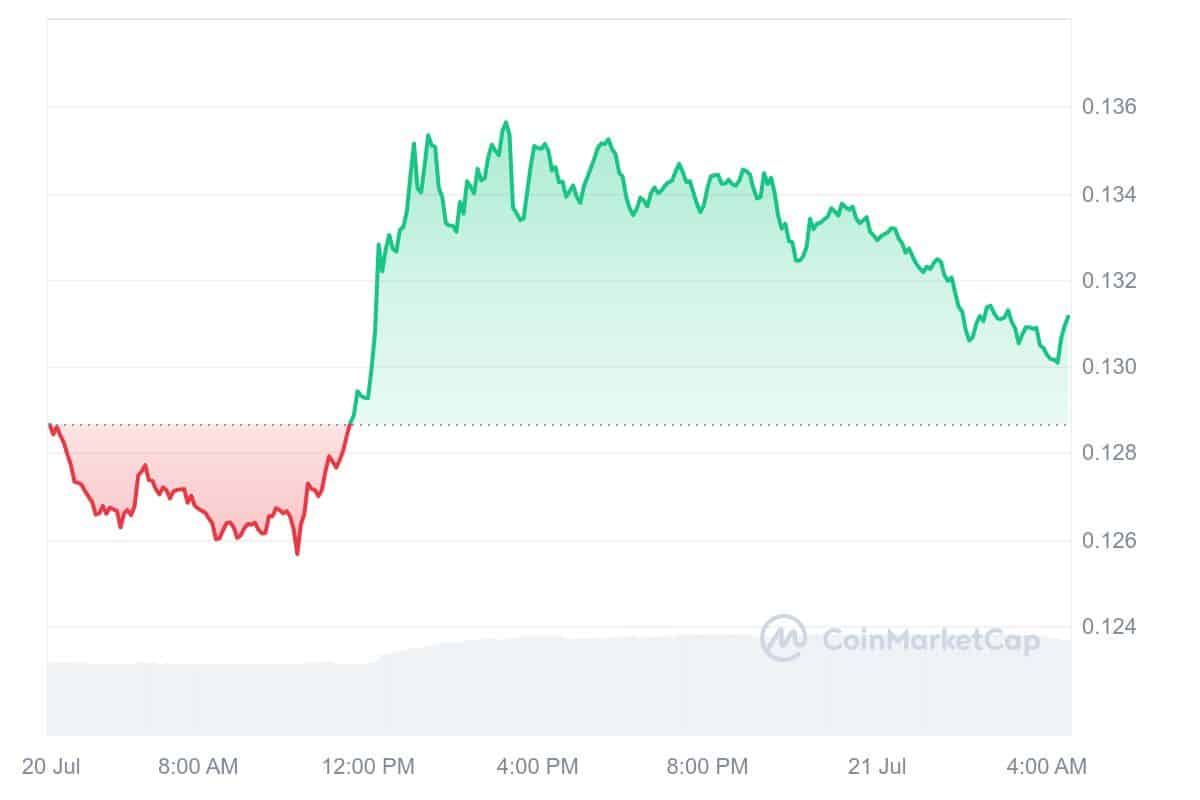Click the CoinMarketCap logo icon

(x=783, y=638)
